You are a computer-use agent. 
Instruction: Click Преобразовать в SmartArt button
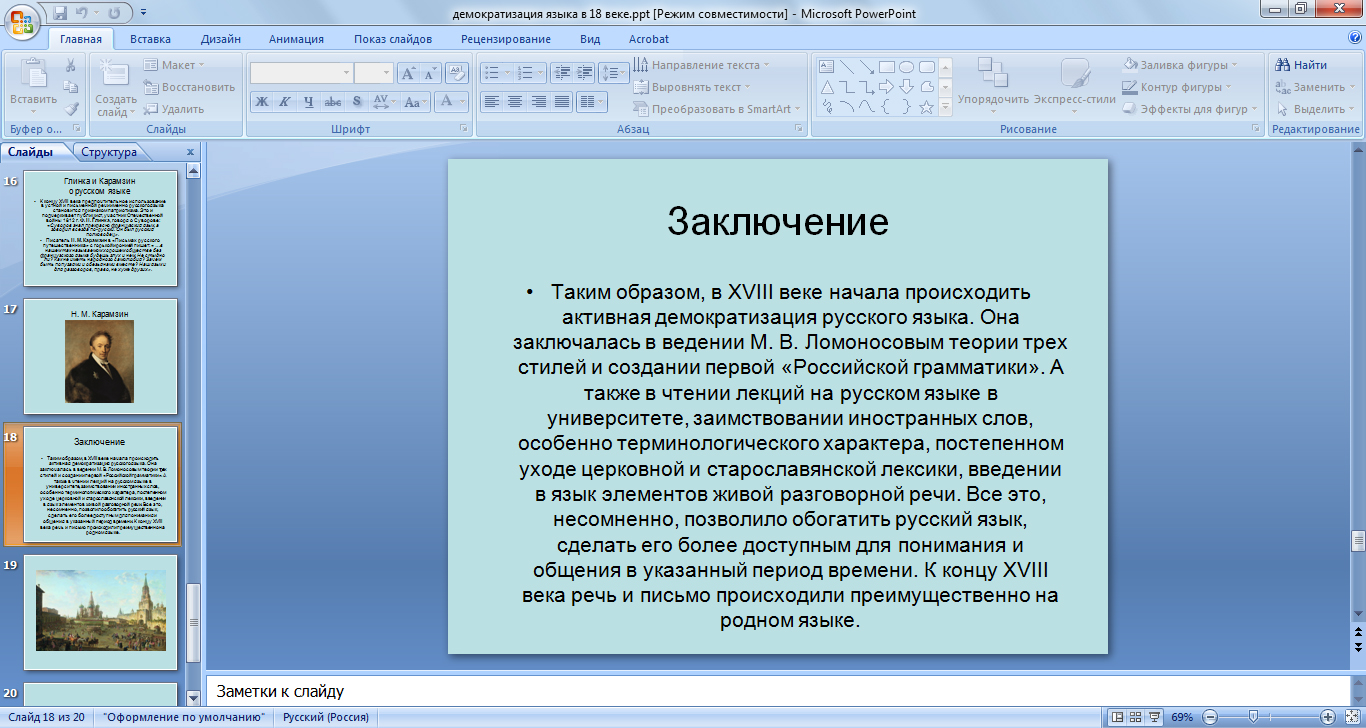(x=716, y=109)
